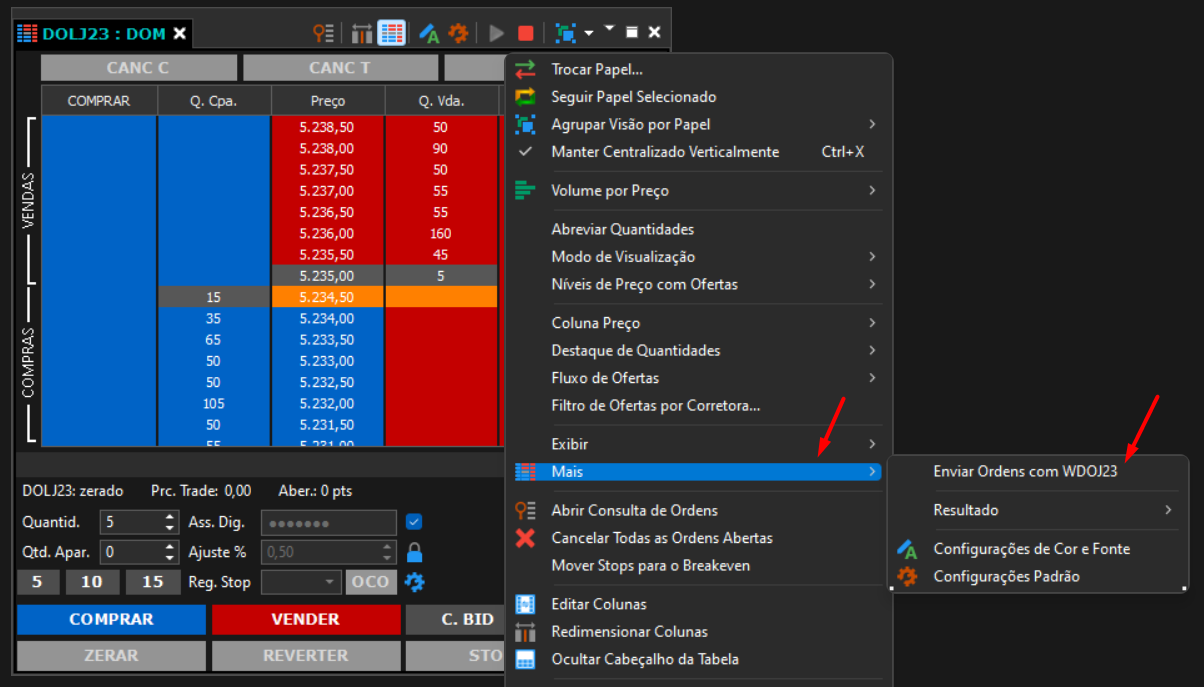Click the blue COMPRAR button
This screenshot has width=1204, height=687.
(x=111, y=619)
